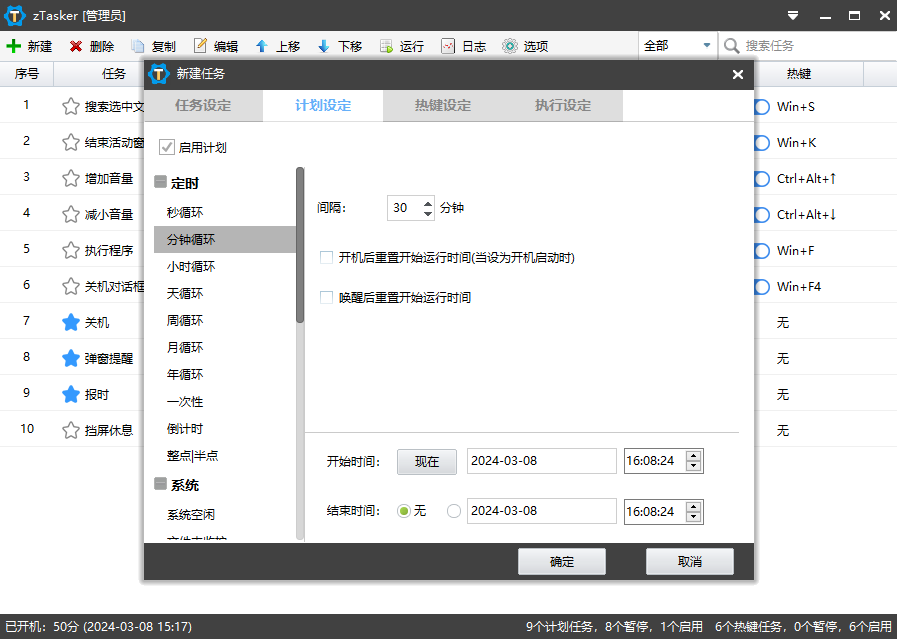Enable 唤醒后重置开始运行时间 checkbox
897x639 pixels.
point(325,297)
